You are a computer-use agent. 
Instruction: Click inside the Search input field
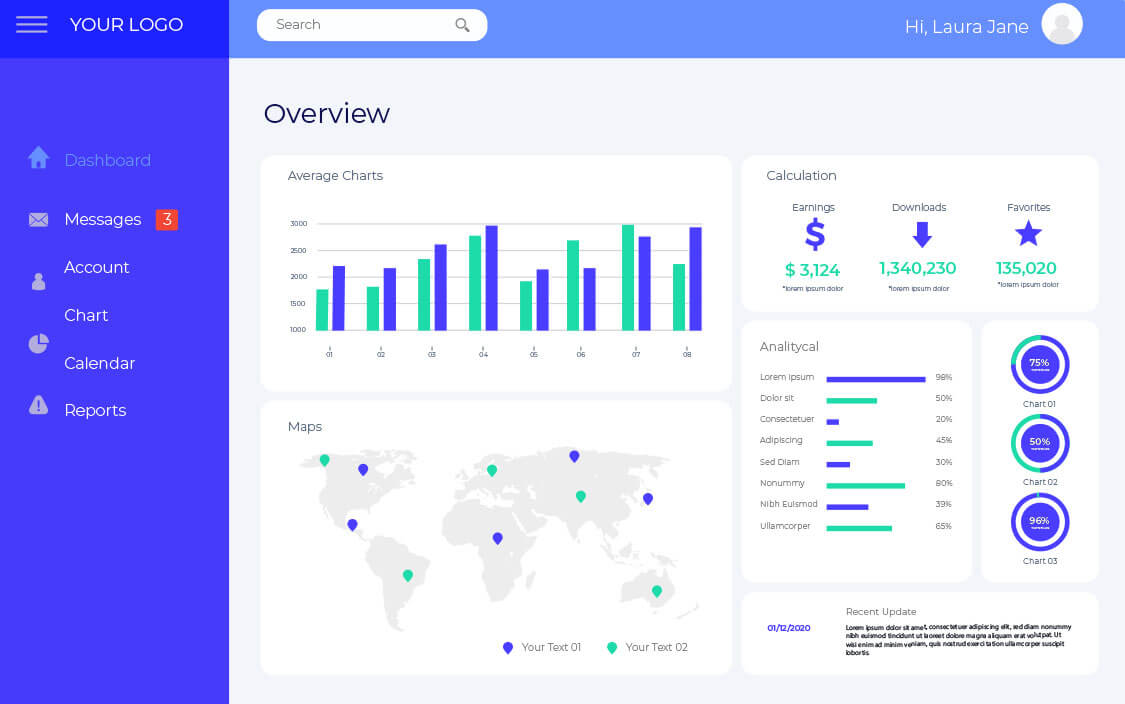[x=350, y=24]
